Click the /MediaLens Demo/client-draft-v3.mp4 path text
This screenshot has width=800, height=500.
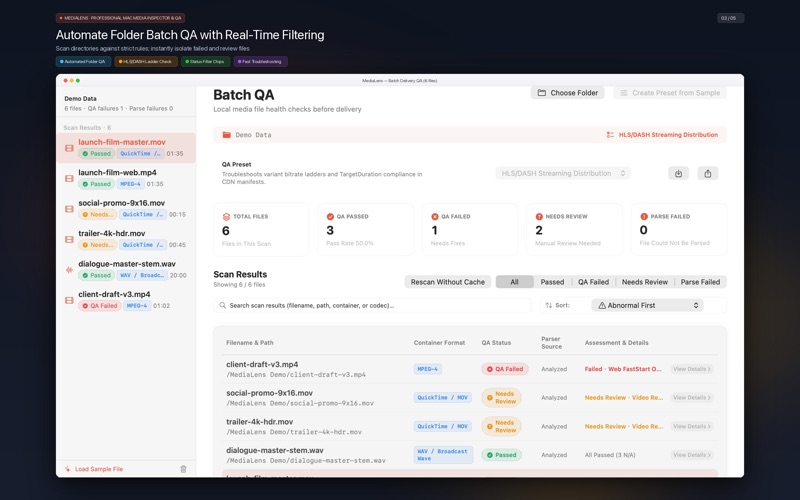tap(296, 374)
